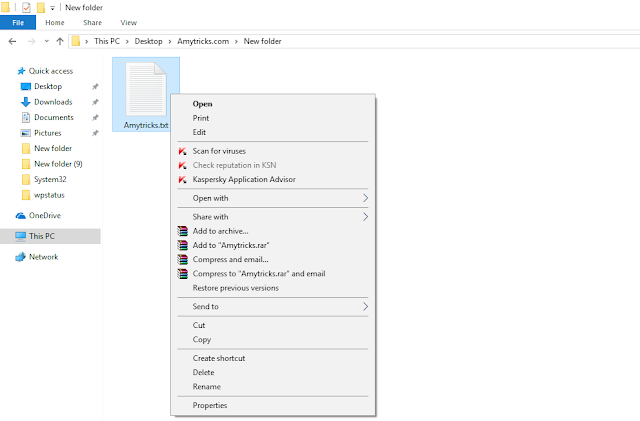Click the This PC monitor icon

(x=20, y=236)
